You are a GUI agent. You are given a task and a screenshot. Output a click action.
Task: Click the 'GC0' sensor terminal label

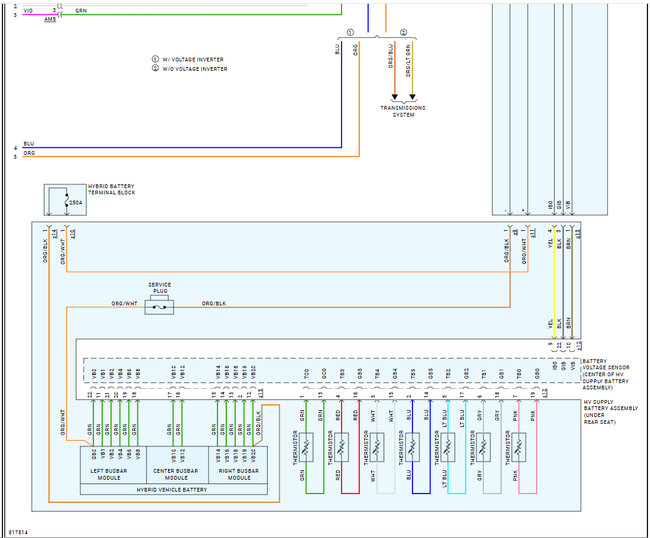pos(324,373)
